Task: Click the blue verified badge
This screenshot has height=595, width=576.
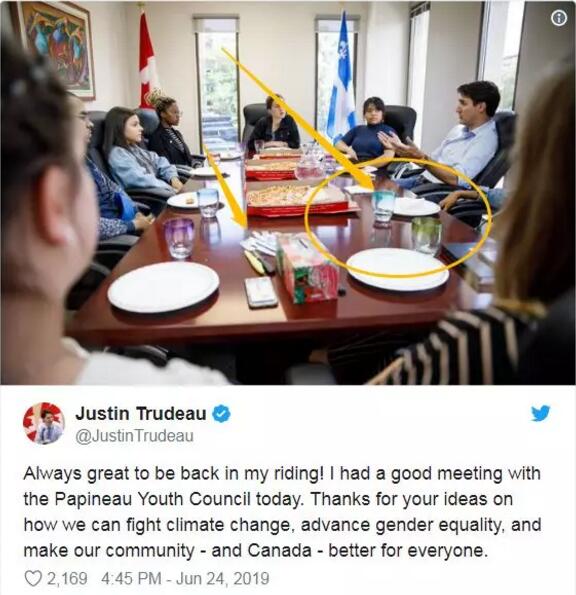Action: [221, 413]
